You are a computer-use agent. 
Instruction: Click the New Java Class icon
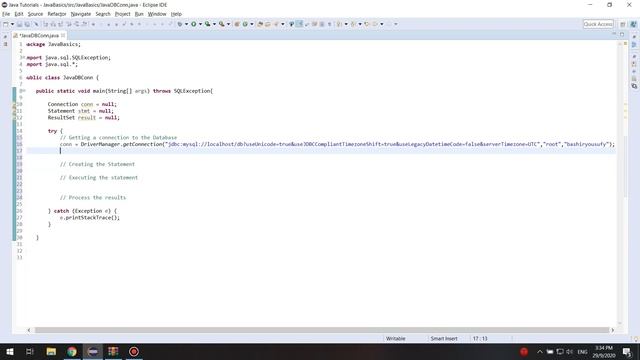(245, 24)
